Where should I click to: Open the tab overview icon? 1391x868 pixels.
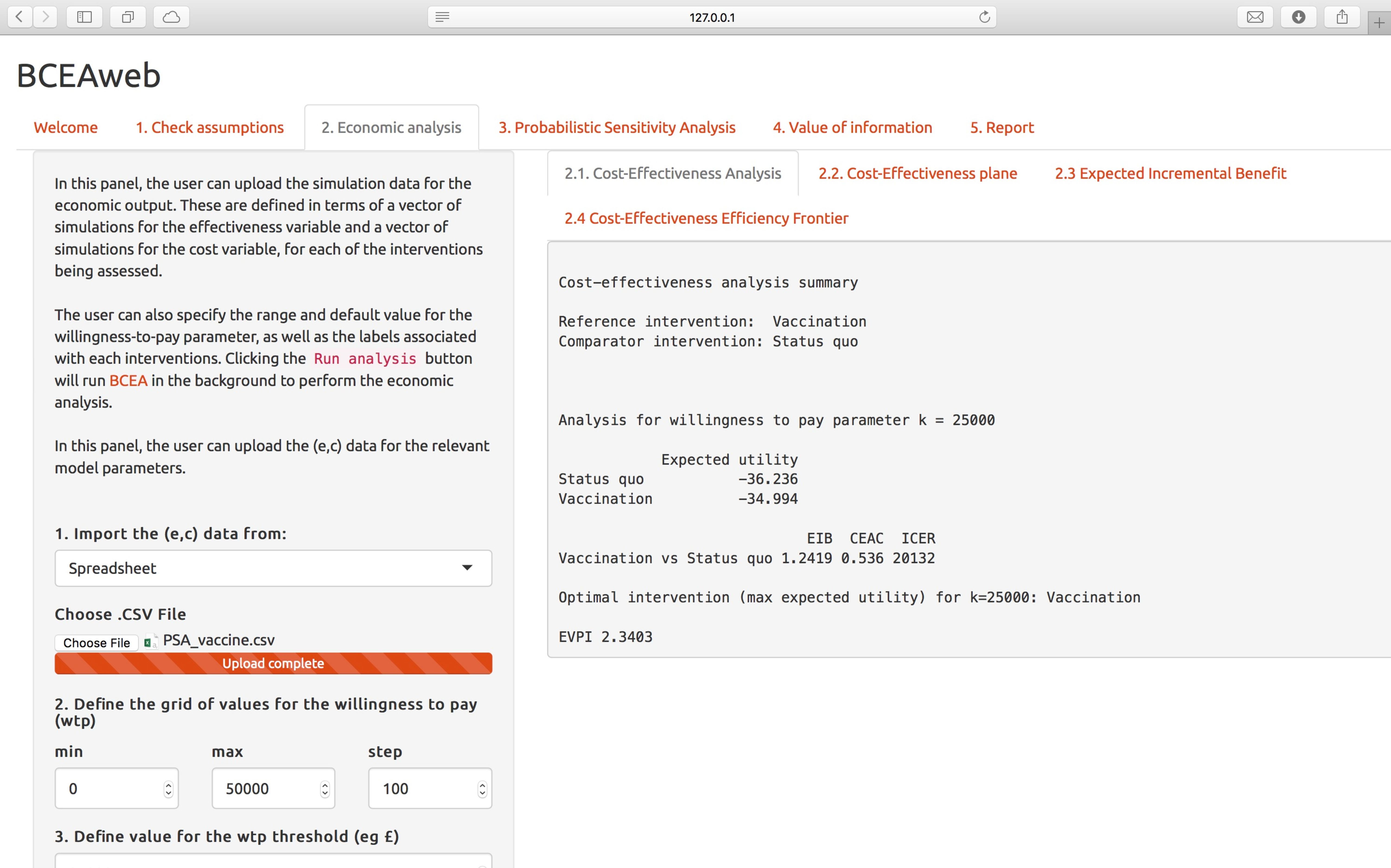(128, 17)
